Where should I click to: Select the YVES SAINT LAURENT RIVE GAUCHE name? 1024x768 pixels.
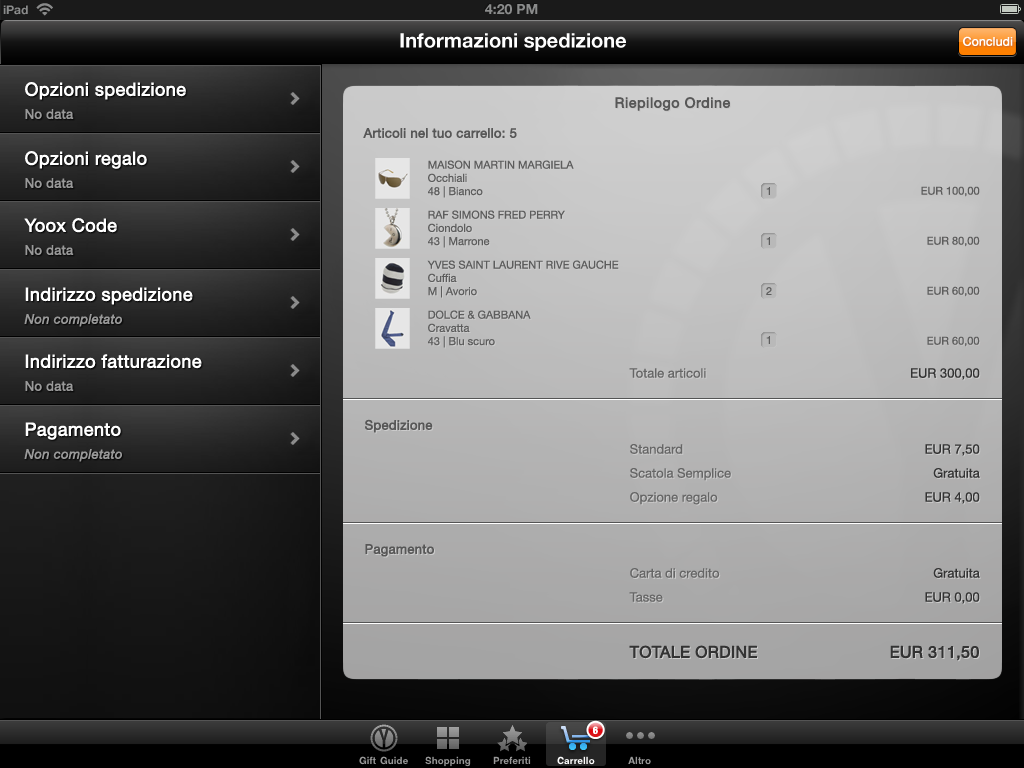[522, 264]
